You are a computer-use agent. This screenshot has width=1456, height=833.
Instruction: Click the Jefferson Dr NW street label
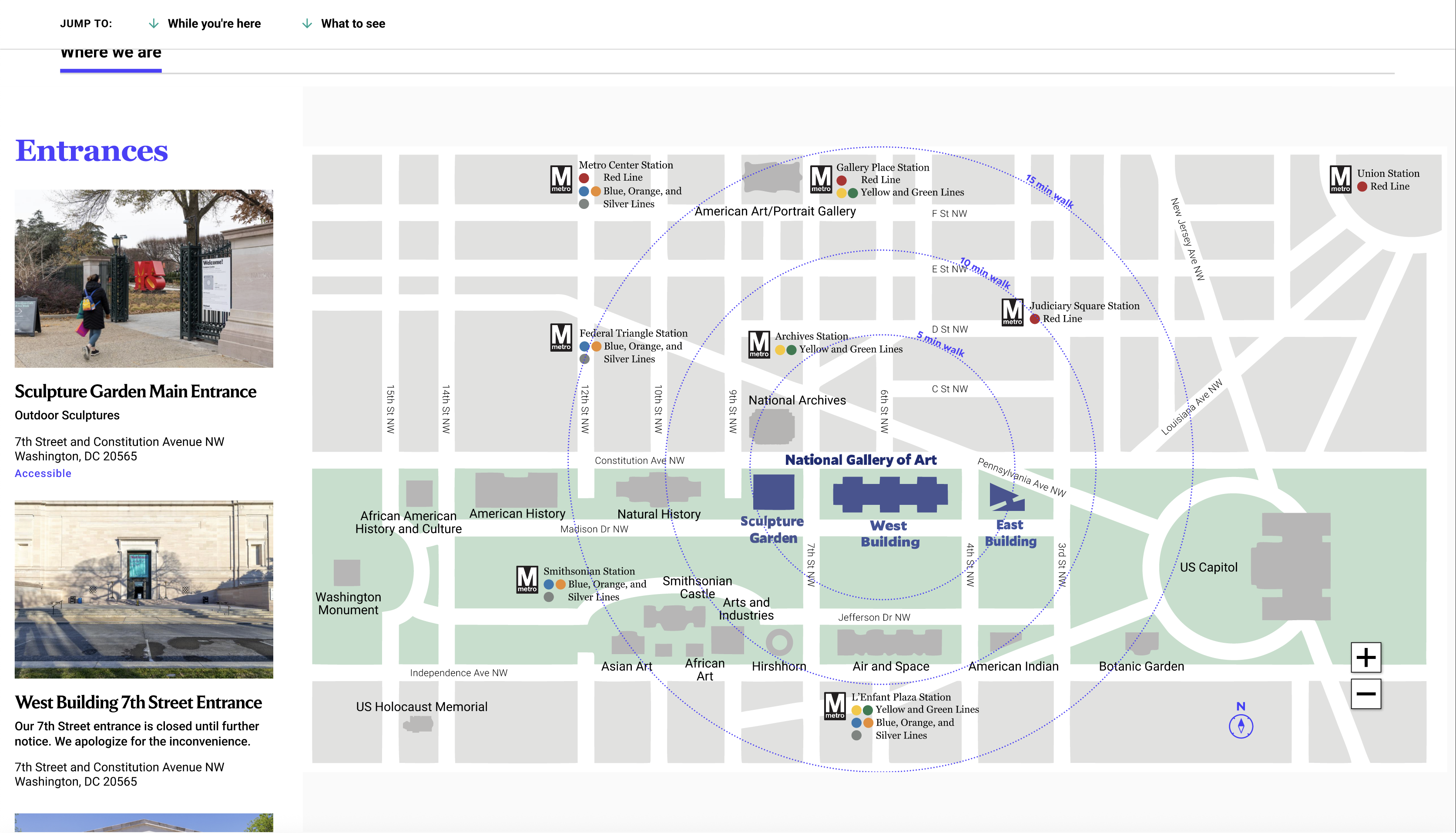point(874,617)
